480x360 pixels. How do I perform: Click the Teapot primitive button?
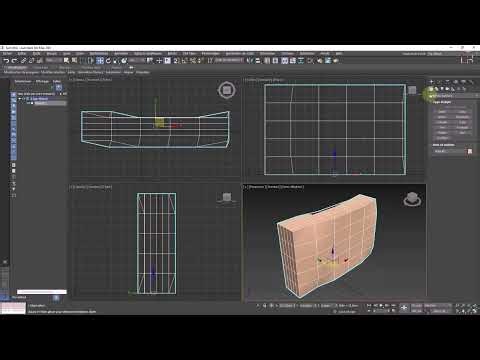442,133
